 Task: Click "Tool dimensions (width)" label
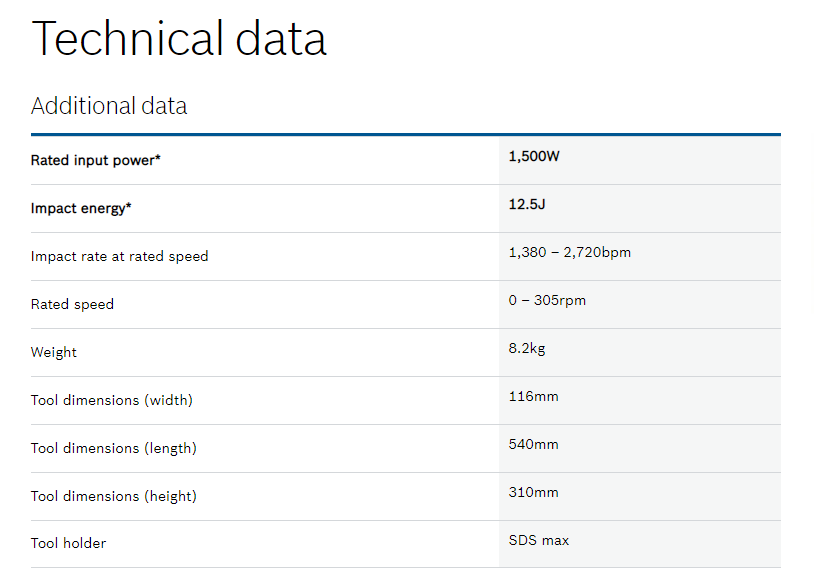tap(112, 400)
